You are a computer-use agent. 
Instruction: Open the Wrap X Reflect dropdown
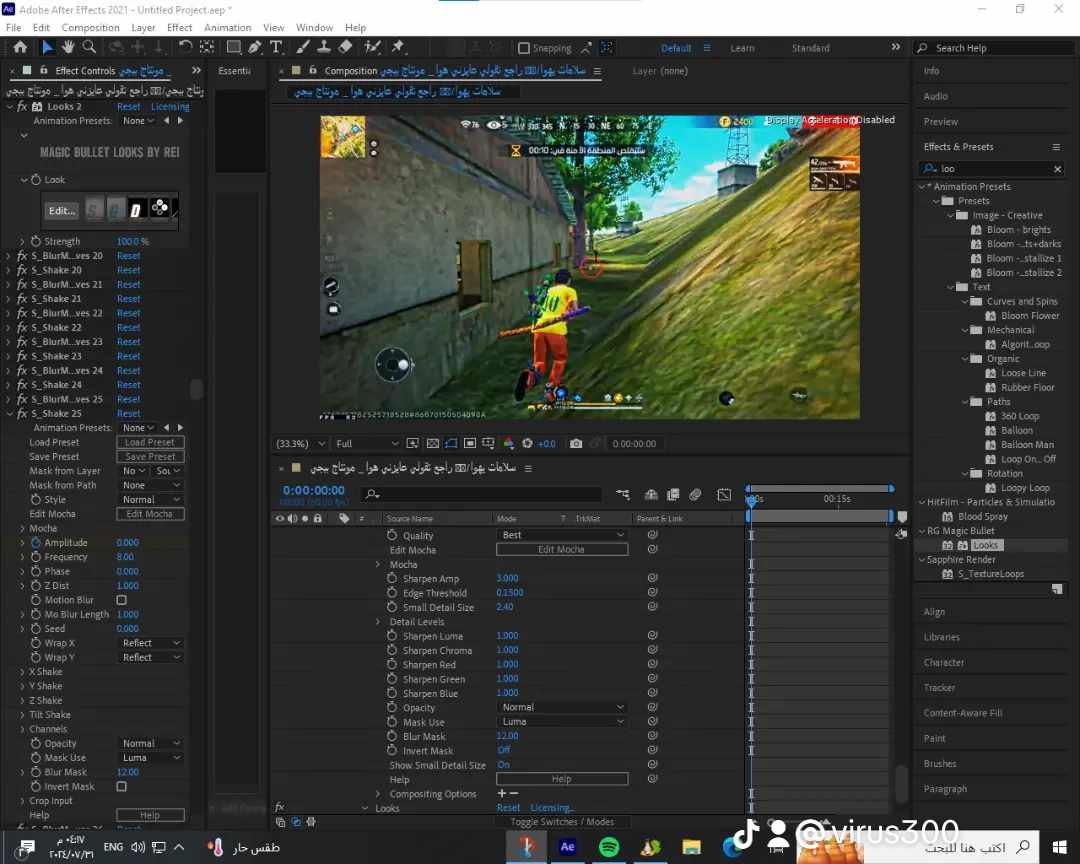pyautogui.click(x=150, y=643)
